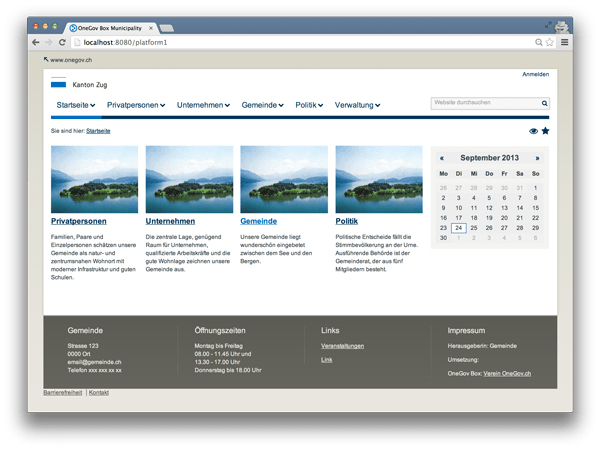Go to next month in calendar
600x450 pixels.
pos(537,158)
